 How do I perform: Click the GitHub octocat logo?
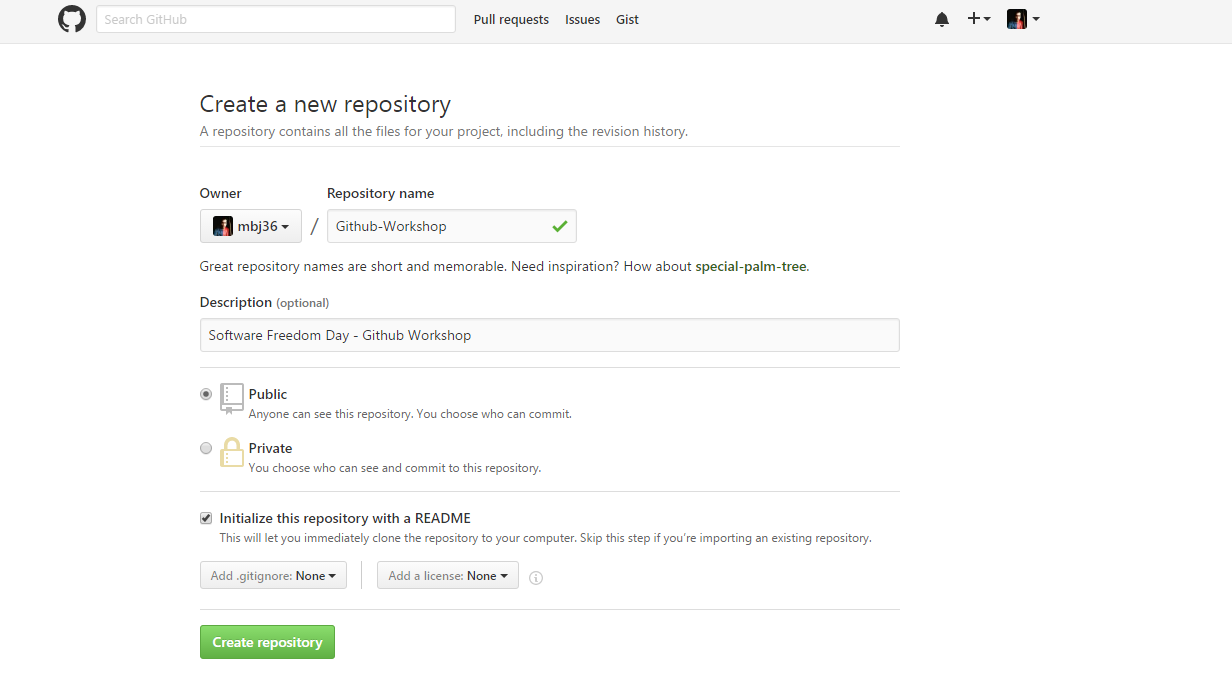coord(72,19)
